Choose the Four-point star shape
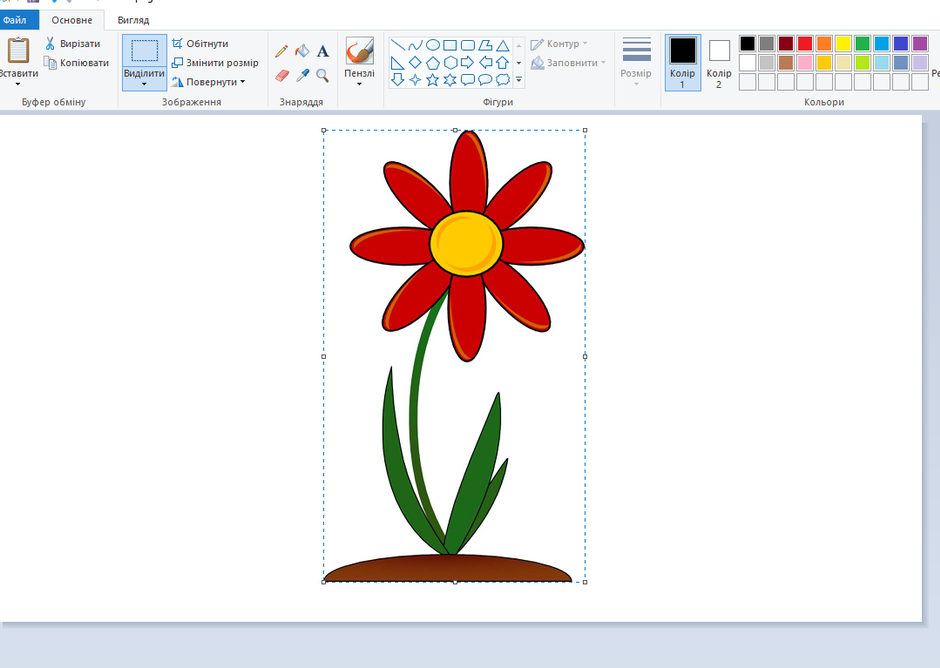940x668 pixels. pyautogui.click(x=415, y=80)
